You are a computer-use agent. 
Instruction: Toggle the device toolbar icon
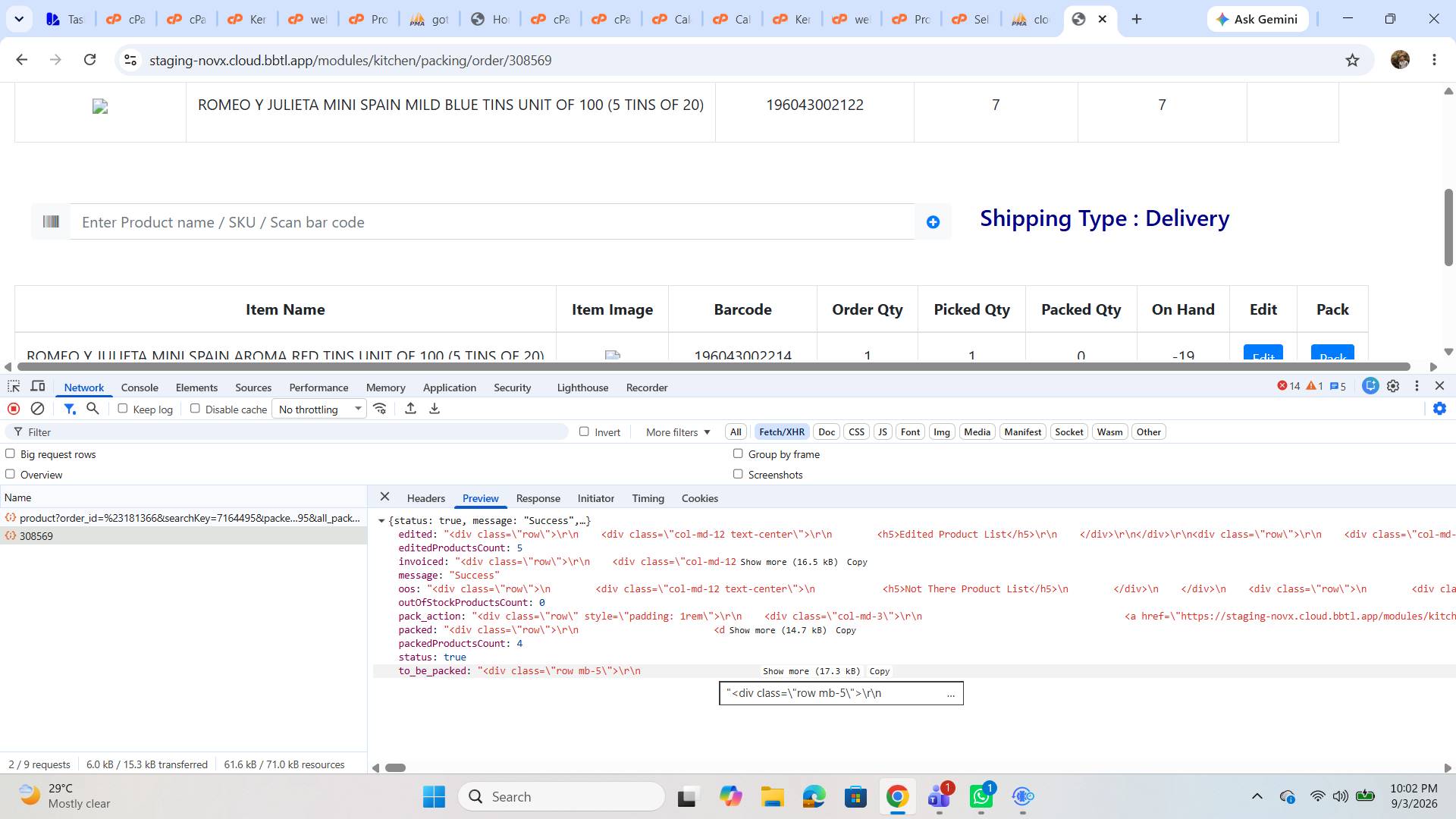(x=38, y=387)
